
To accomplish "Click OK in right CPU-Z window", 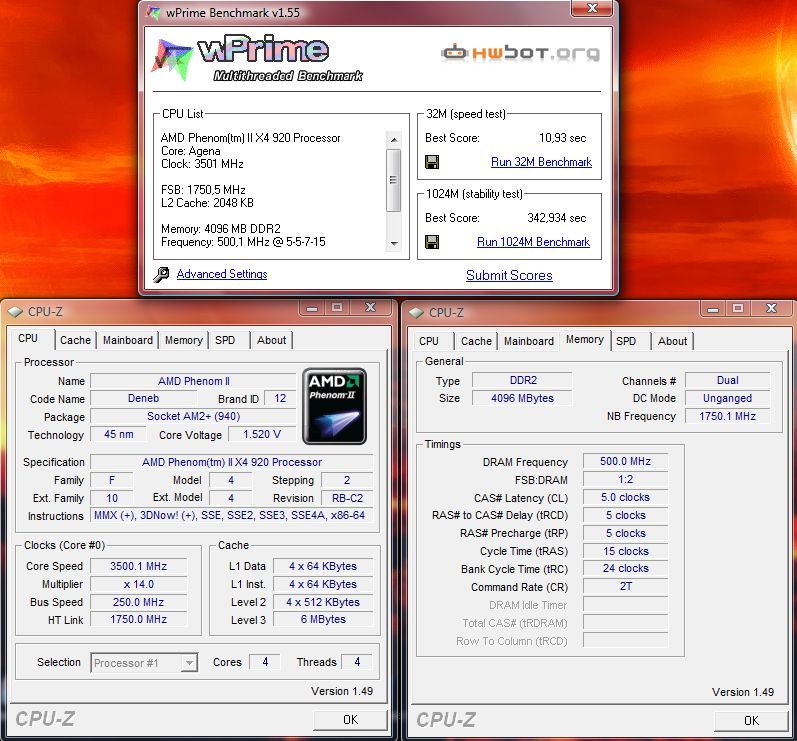I will tap(751, 721).
